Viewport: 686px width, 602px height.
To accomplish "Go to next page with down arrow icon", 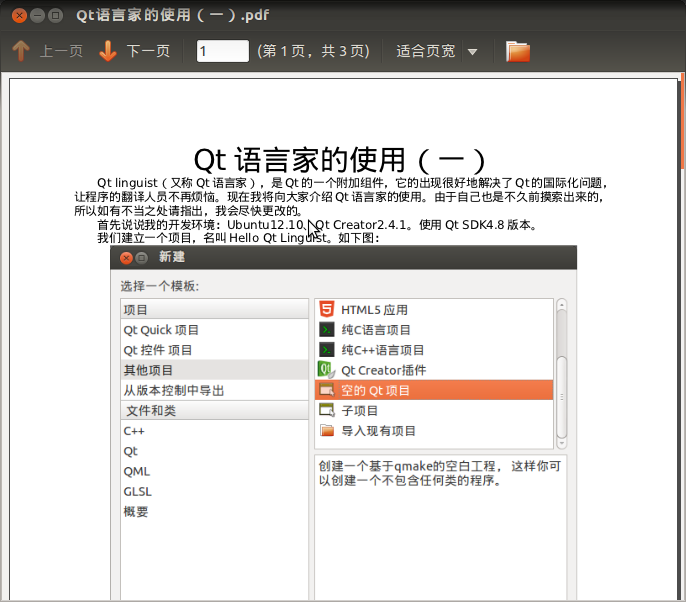I will coord(108,51).
